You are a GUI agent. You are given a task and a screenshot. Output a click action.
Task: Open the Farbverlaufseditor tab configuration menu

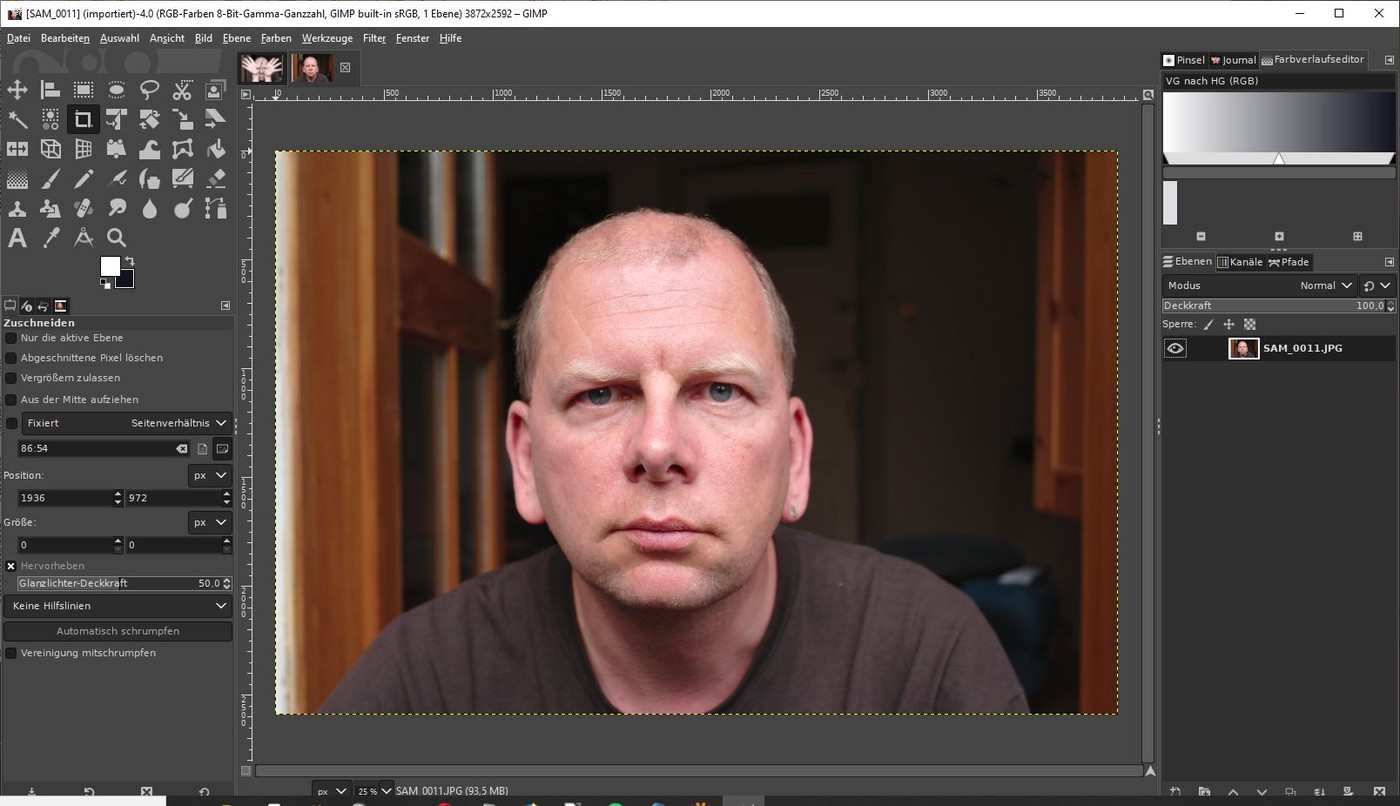[1389, 60]
